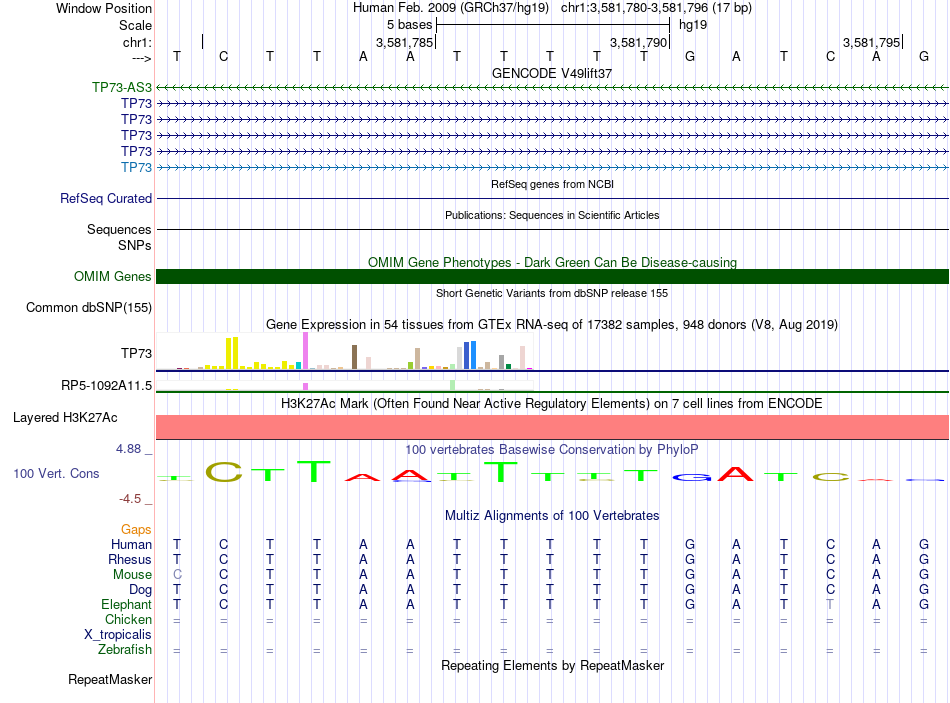Image resolution: width=950 pixels, height=703 pixels.
Task: Click the 3,581,785 coordinate marker
Action: 404,42
